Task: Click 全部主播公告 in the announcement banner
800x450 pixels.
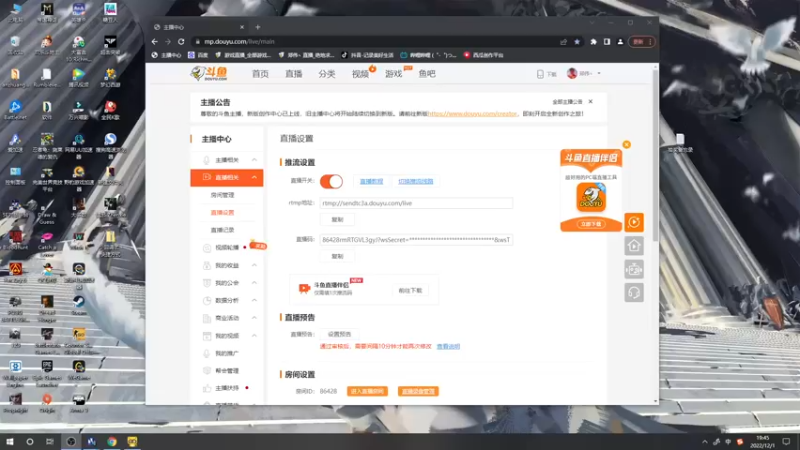Action: (567, 102)
